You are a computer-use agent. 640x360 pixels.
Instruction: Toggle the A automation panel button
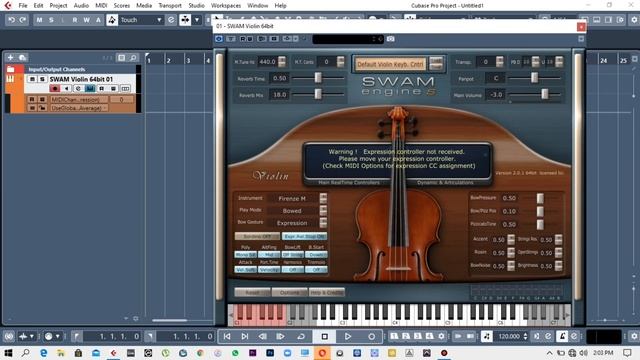coord(98,20)
